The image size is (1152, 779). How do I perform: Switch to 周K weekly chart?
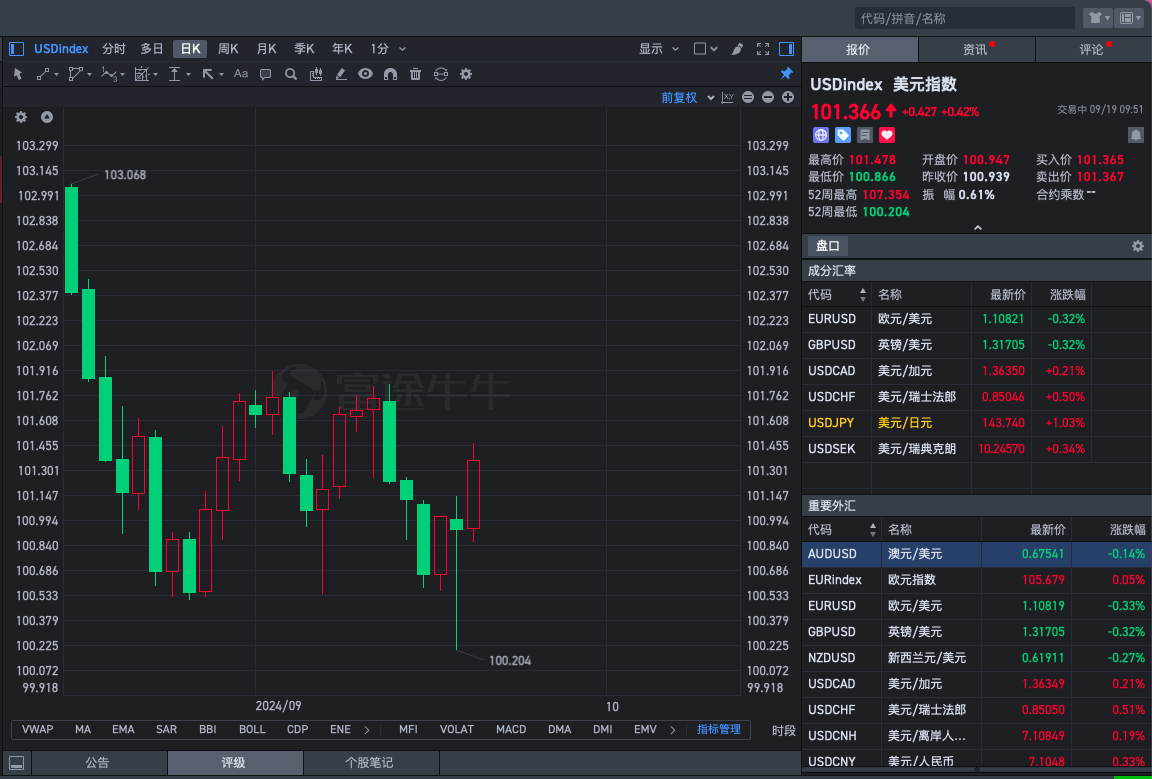point(228,49)
